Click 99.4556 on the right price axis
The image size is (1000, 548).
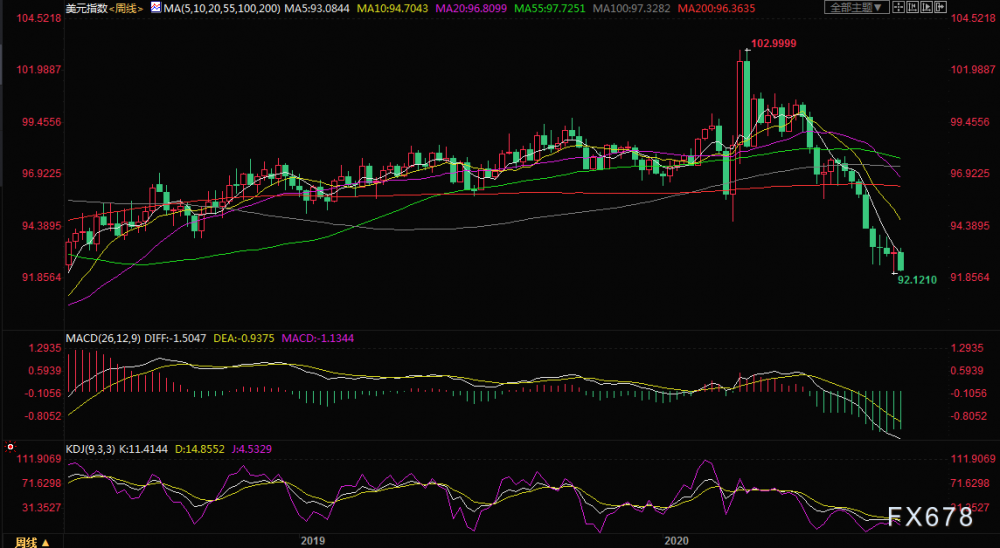[969, 122]
